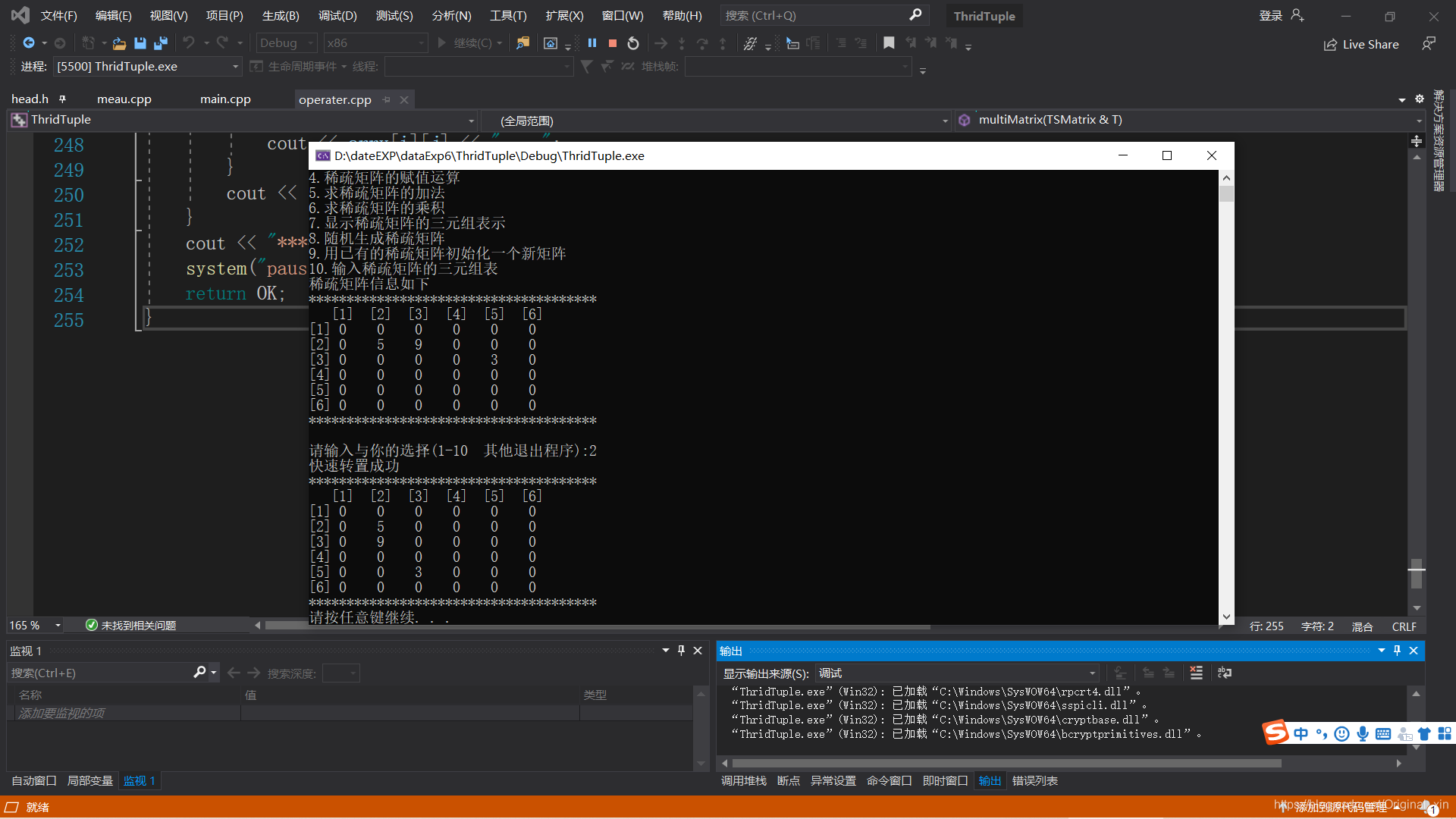Pause debugging with the Break All icon
This screenshot has height=819, width=1456.
(592, 43)
